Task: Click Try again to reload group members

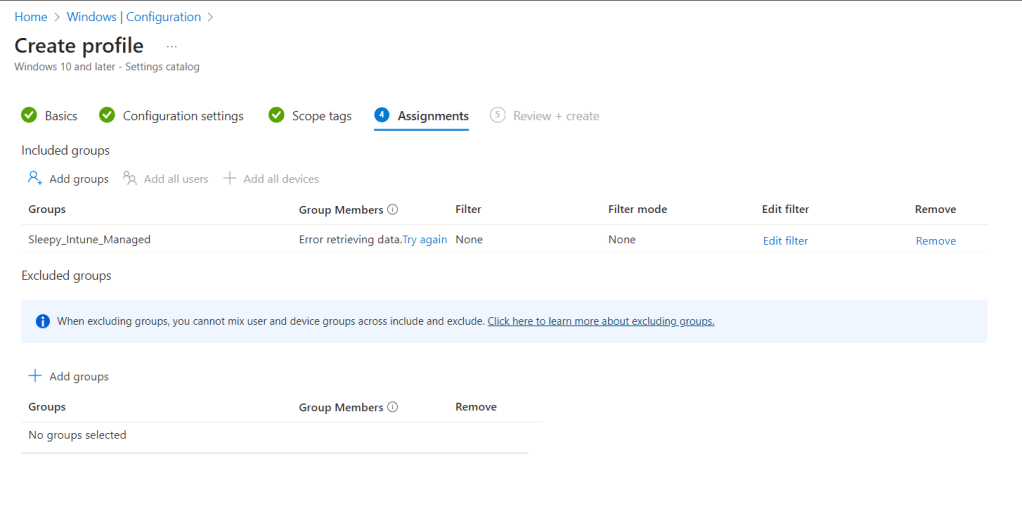Action: (x=424, y=240)
